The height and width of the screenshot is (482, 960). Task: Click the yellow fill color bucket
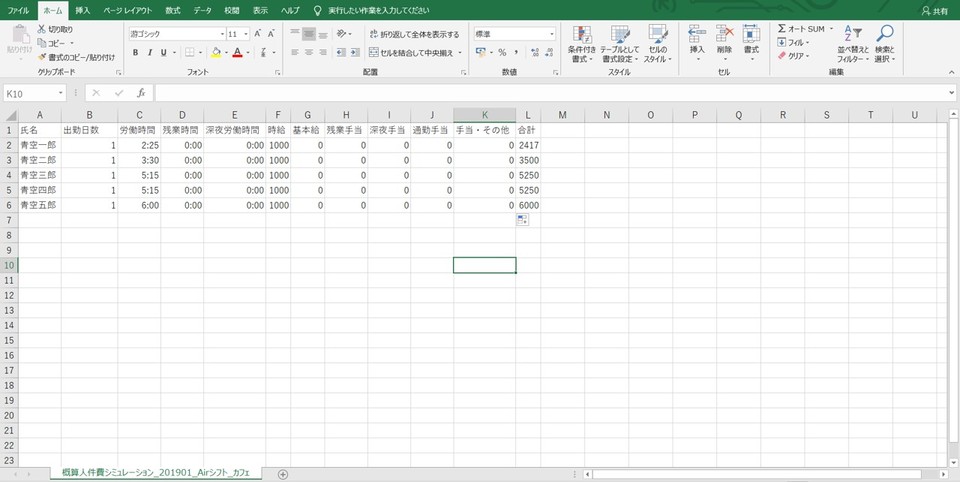(x=215, y=53)
